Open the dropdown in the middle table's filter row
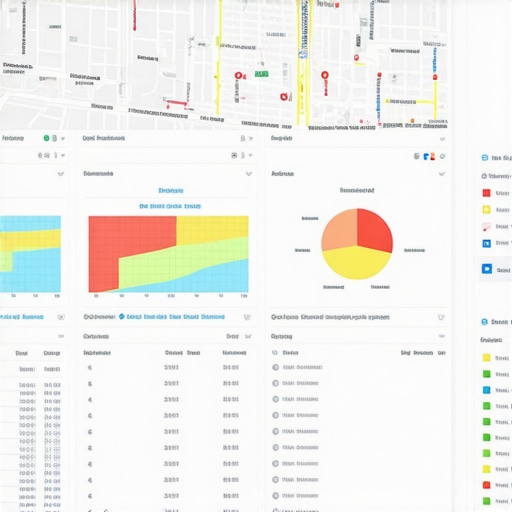This screenshot has height=512, width=512. (248, 336)
